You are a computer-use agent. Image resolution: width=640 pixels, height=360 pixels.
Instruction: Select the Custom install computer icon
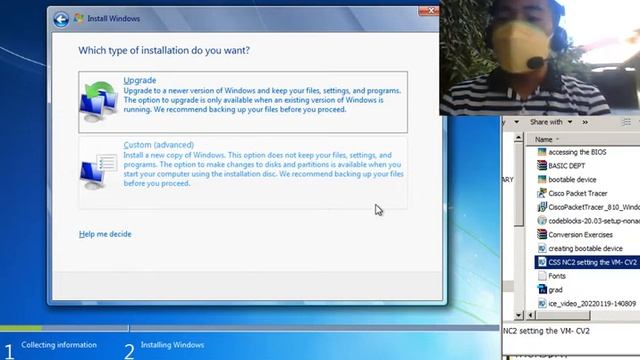pos(98,171)
